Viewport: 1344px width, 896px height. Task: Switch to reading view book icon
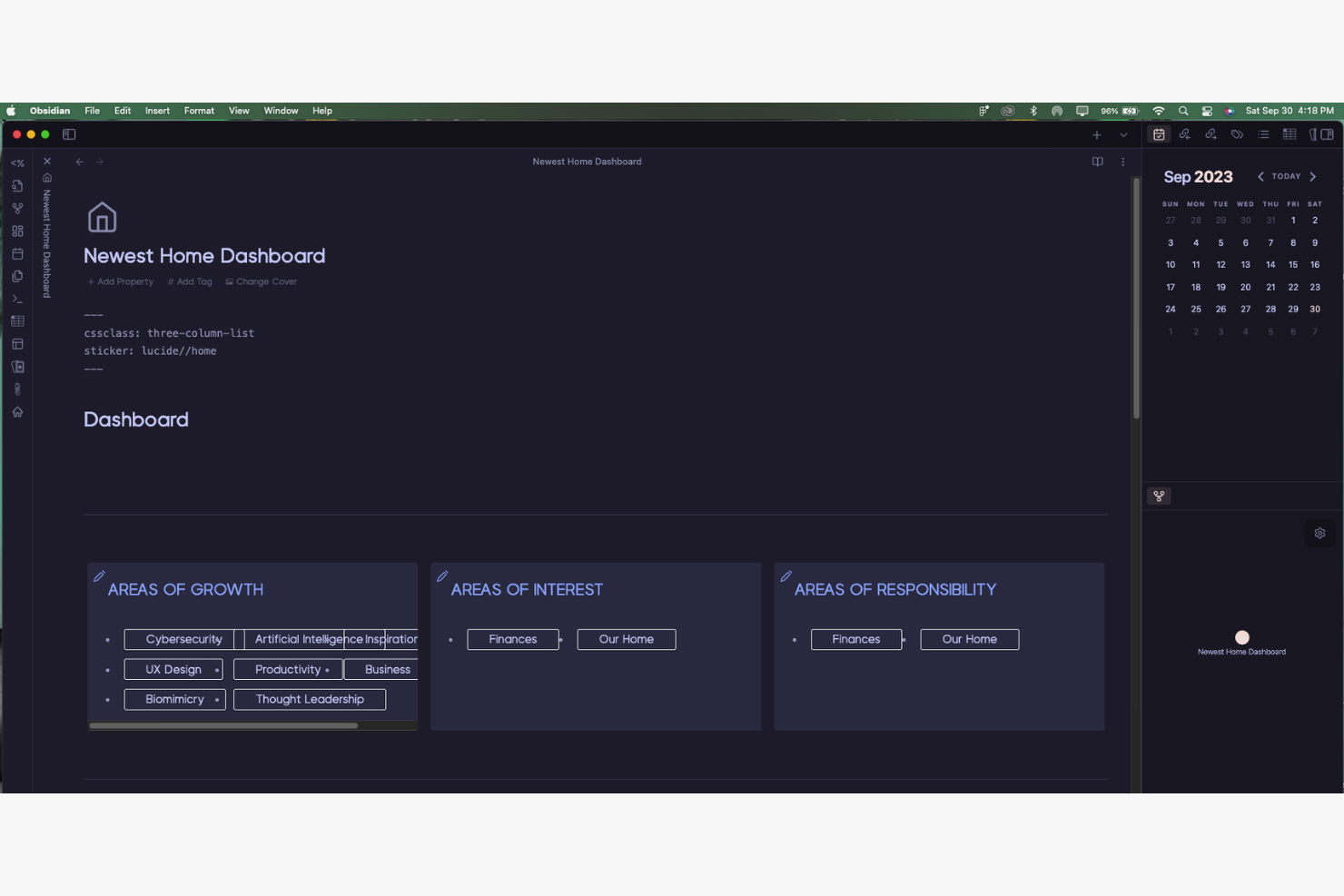click(1097, 162)
